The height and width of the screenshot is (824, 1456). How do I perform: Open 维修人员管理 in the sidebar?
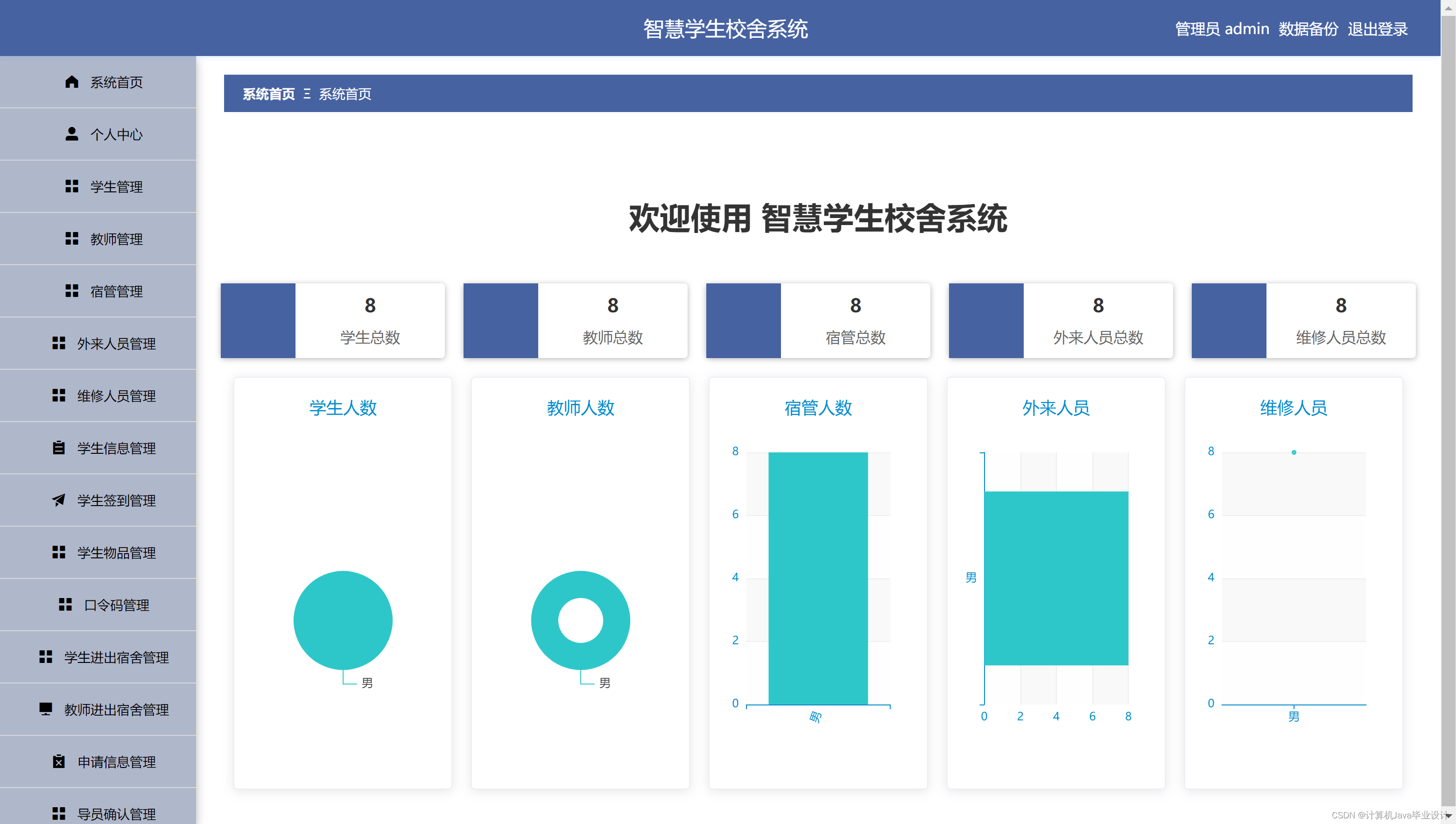pyautogui.click(x=116, y=395)
